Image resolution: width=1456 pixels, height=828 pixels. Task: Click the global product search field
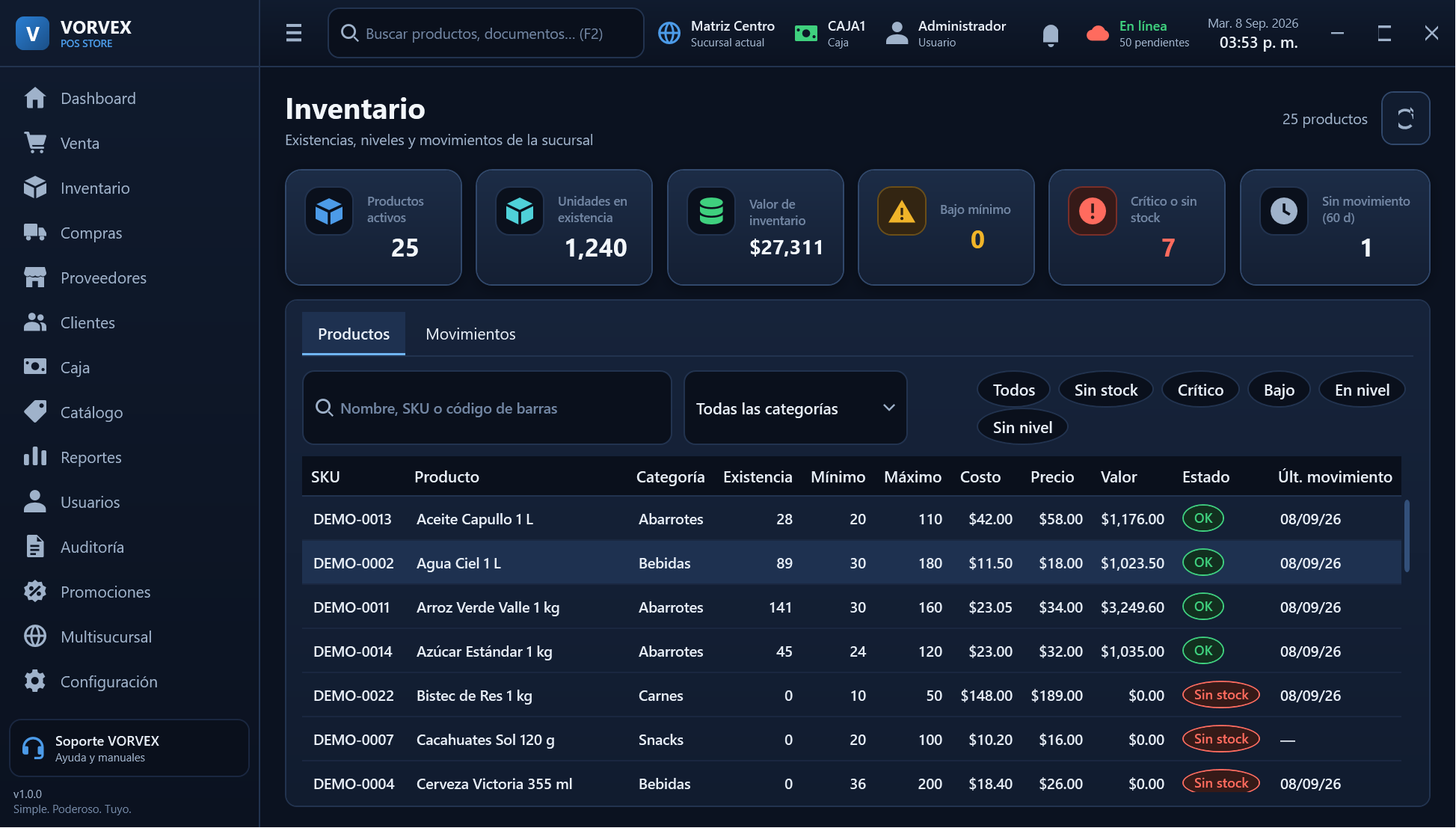486,33
